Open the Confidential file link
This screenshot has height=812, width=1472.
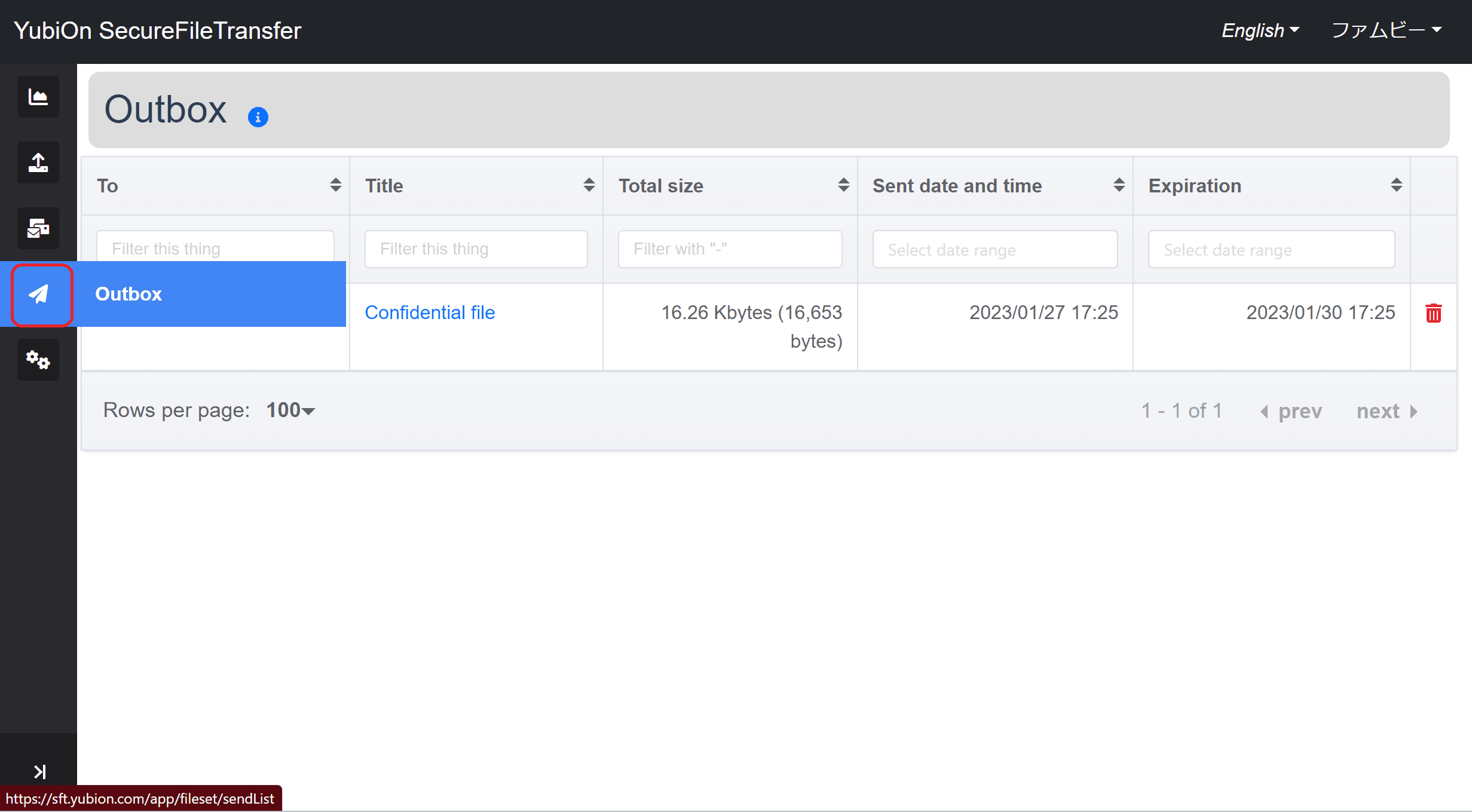tap(430, 312)
